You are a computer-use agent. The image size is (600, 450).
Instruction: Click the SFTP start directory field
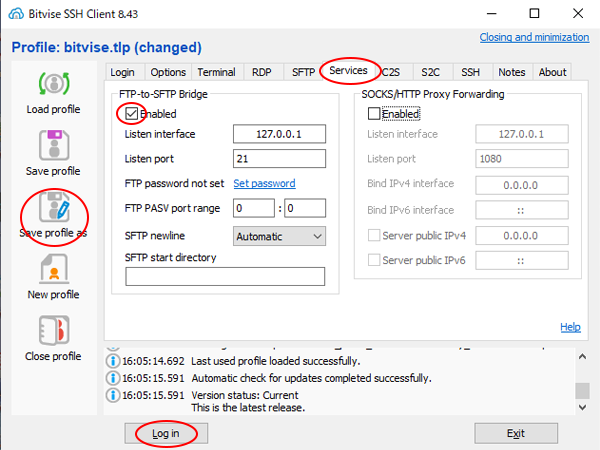[225, 276]
